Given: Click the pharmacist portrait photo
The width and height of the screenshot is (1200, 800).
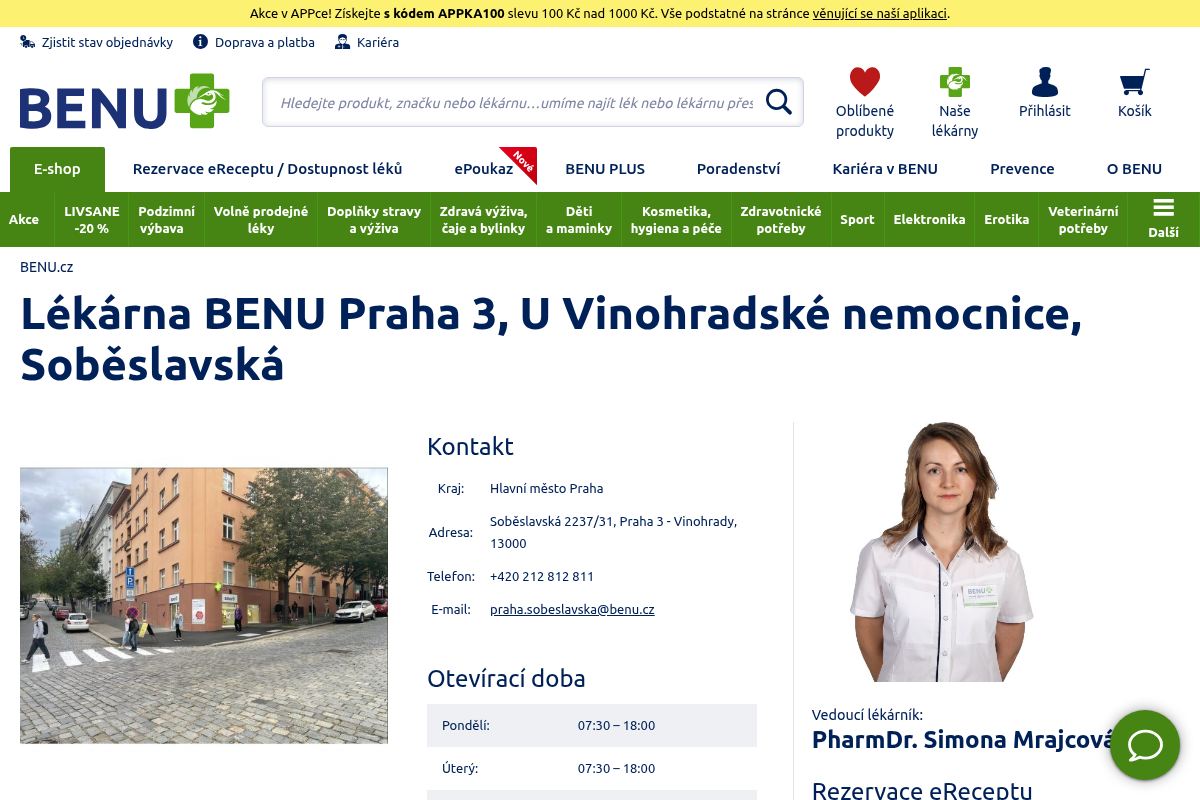Looking at the screenshot, I should (x=942, y=552).
